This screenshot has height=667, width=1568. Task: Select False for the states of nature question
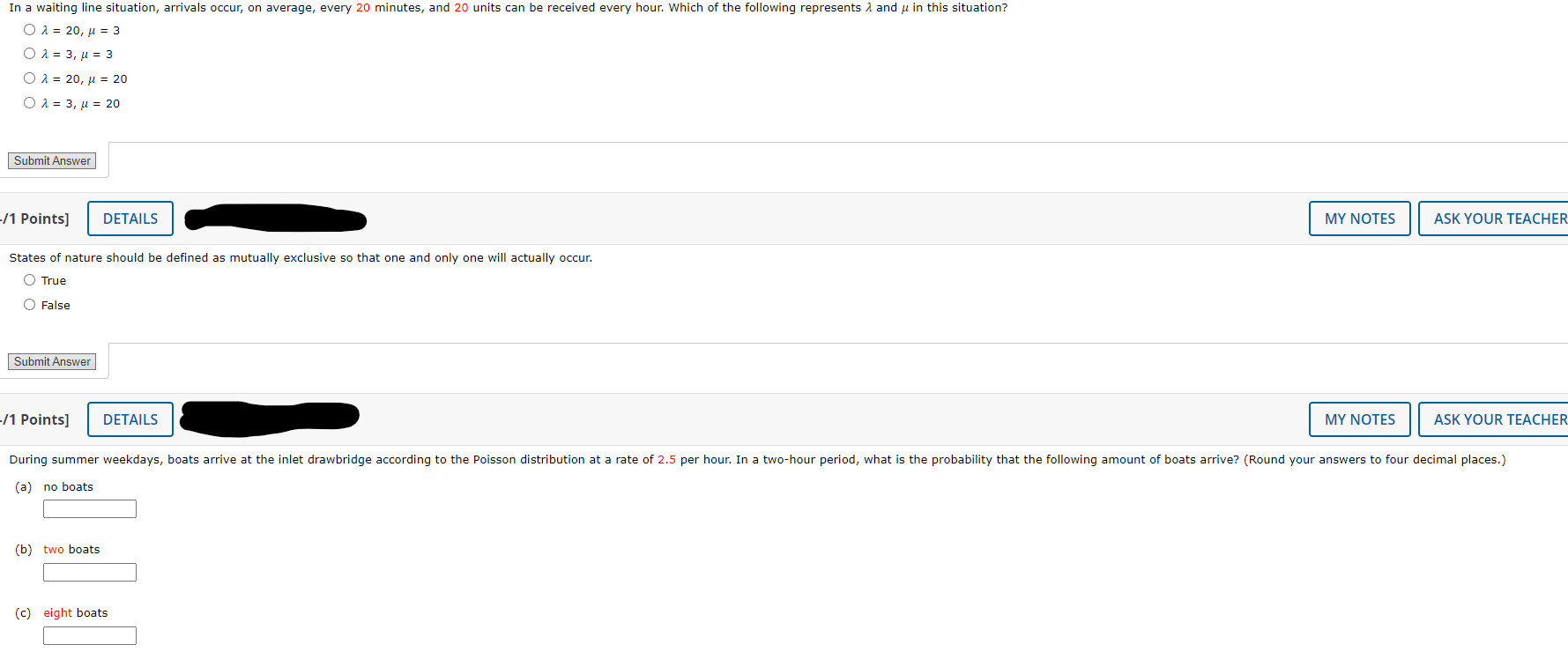(28, 305)
